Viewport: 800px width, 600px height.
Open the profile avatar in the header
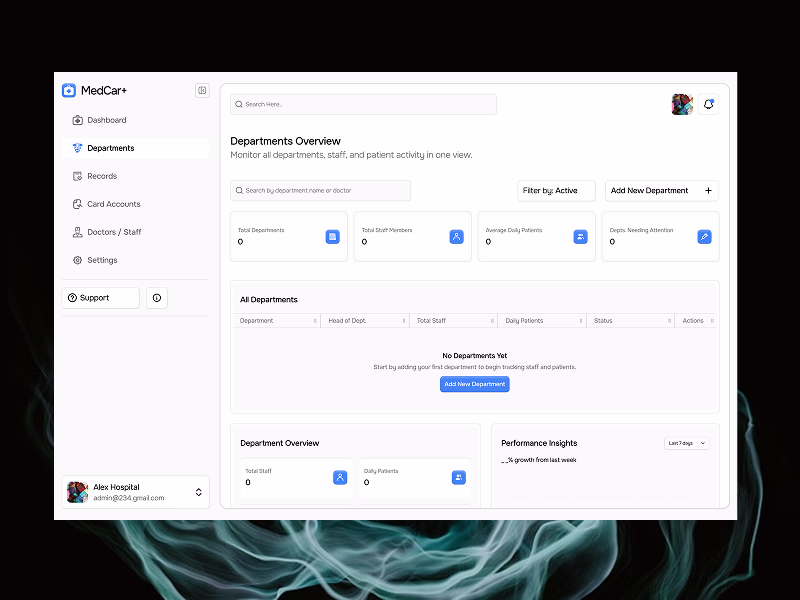click(682, 104)
